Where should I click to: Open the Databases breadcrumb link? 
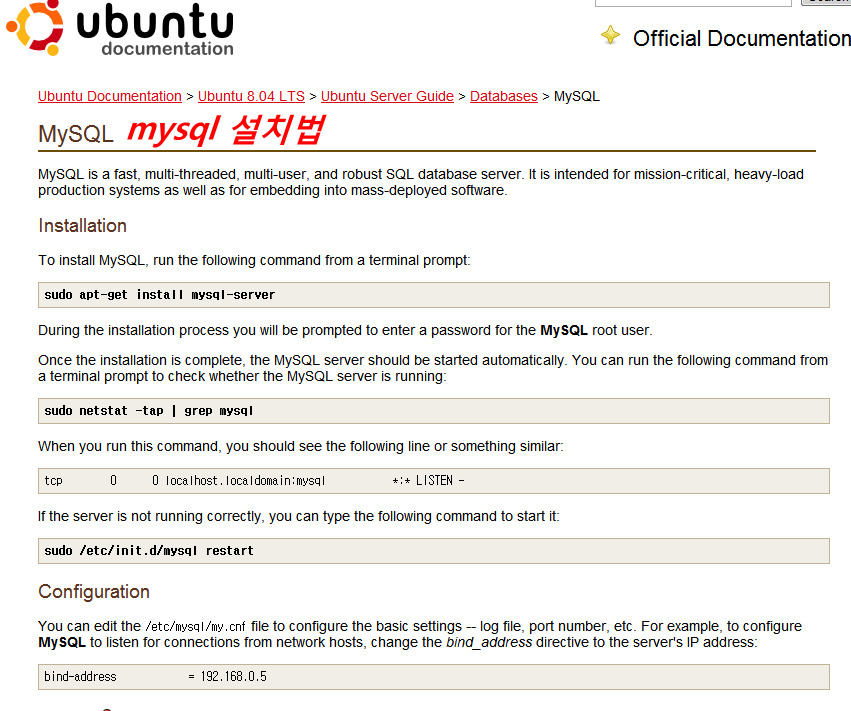pyautogui.click(x=503, y=97)
